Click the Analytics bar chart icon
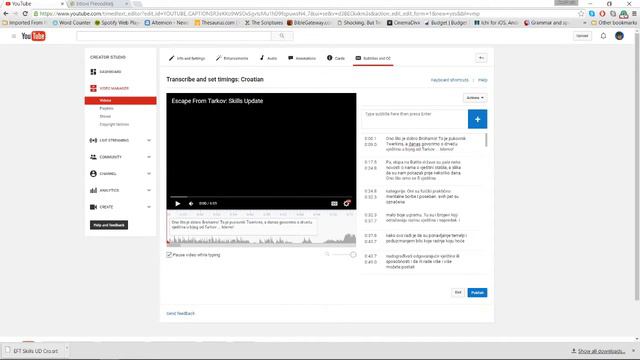 (x=93, y=191)
